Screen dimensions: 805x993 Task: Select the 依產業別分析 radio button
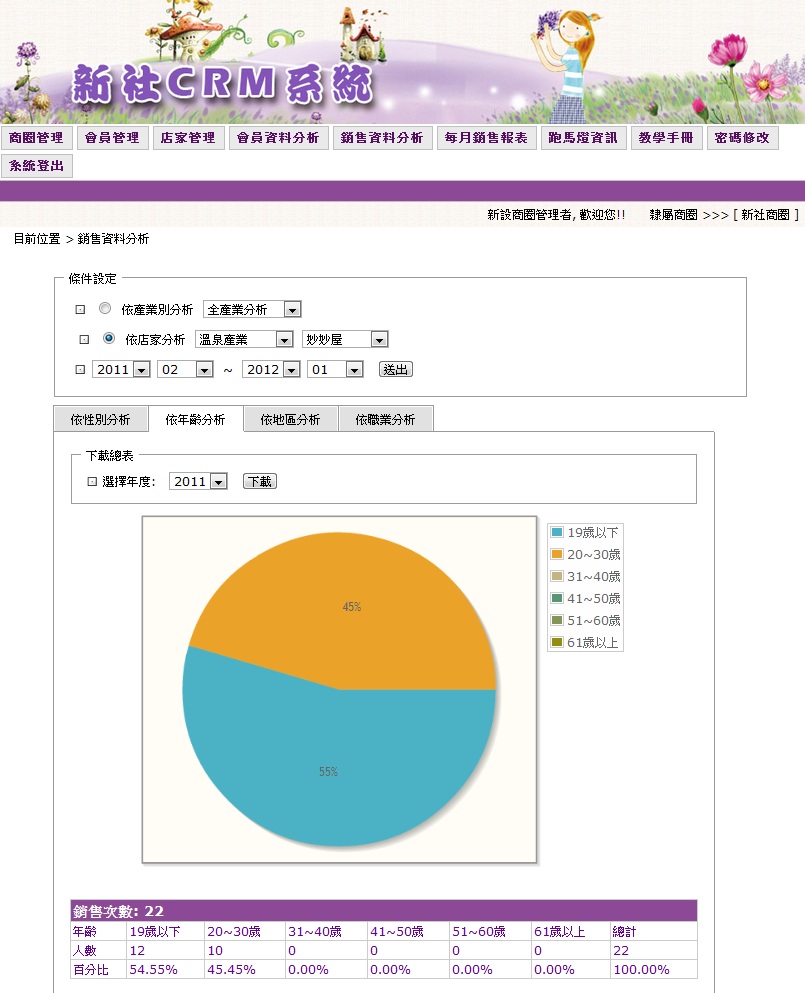point(105,308)
